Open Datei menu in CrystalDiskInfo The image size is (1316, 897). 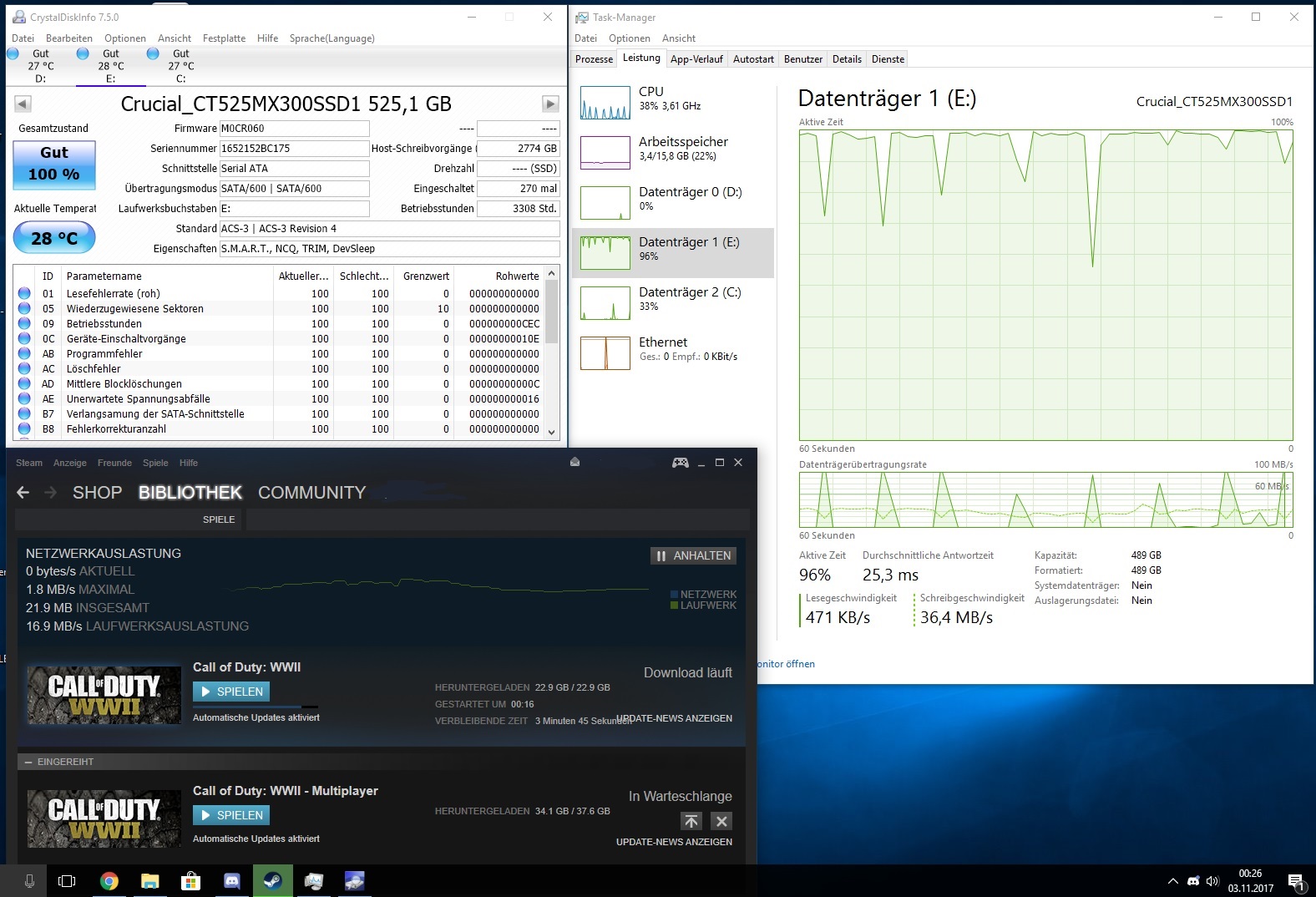pyautogui.click(x=23, y=38)
